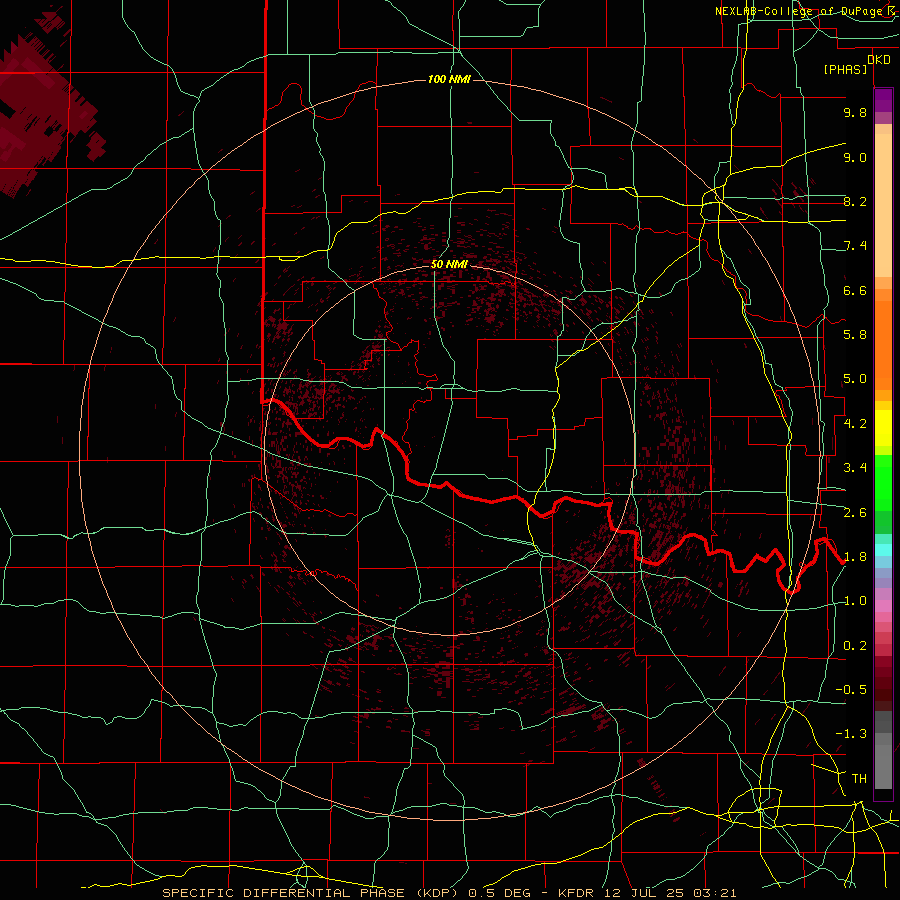Screen dimensions: 900x900
Task: Click the 0.2 value on the color scale
Action: 855,646
